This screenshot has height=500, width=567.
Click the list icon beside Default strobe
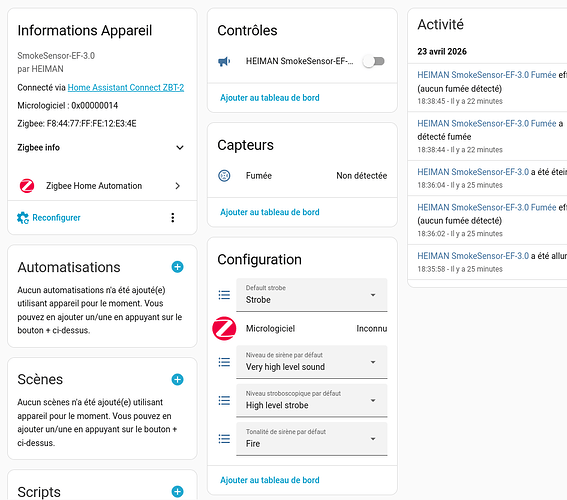pos(224,295)
